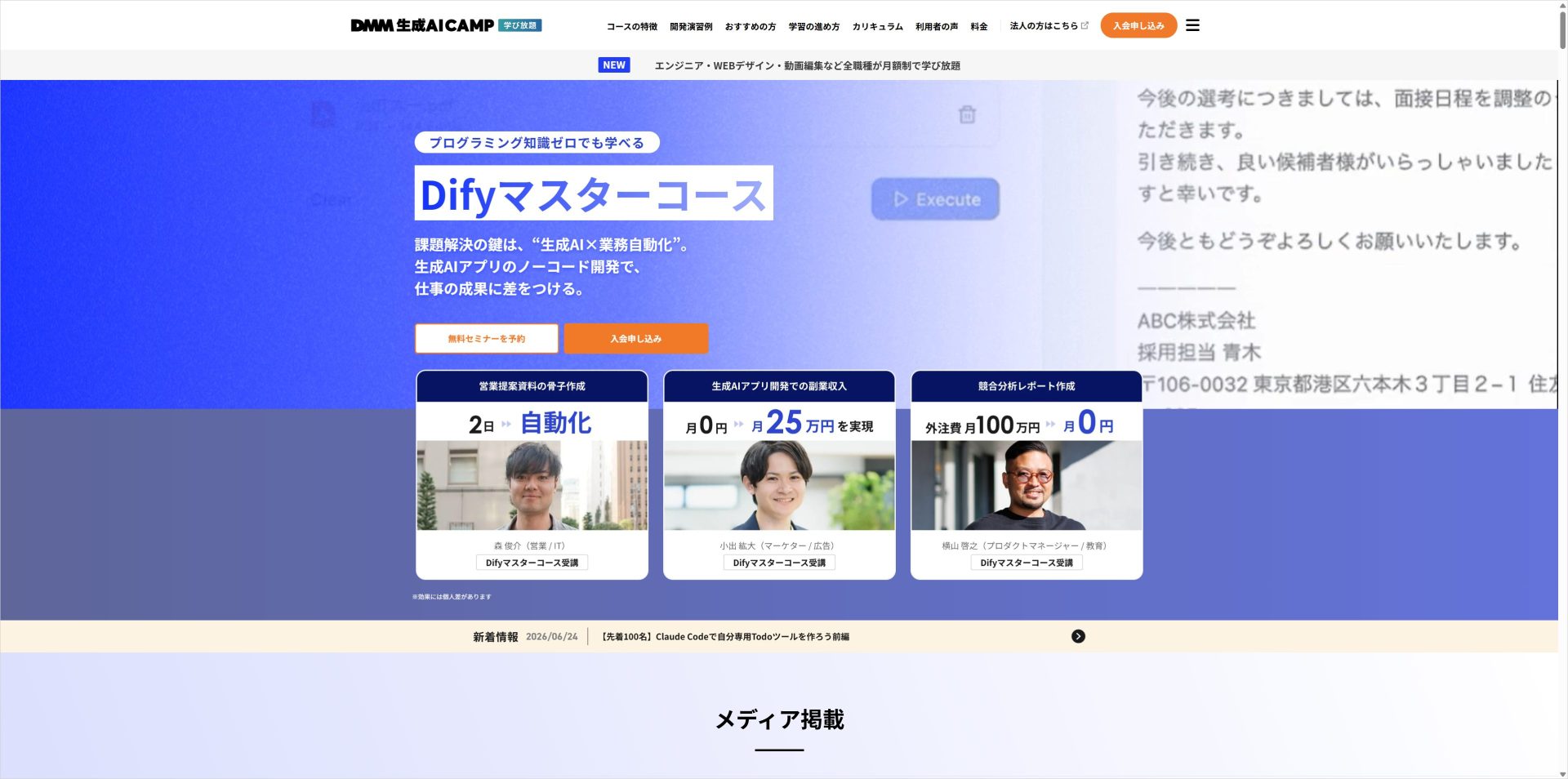Click the date 2026/06/24
The width and height of the screenshot is (1568, 779).
point(551,636)
